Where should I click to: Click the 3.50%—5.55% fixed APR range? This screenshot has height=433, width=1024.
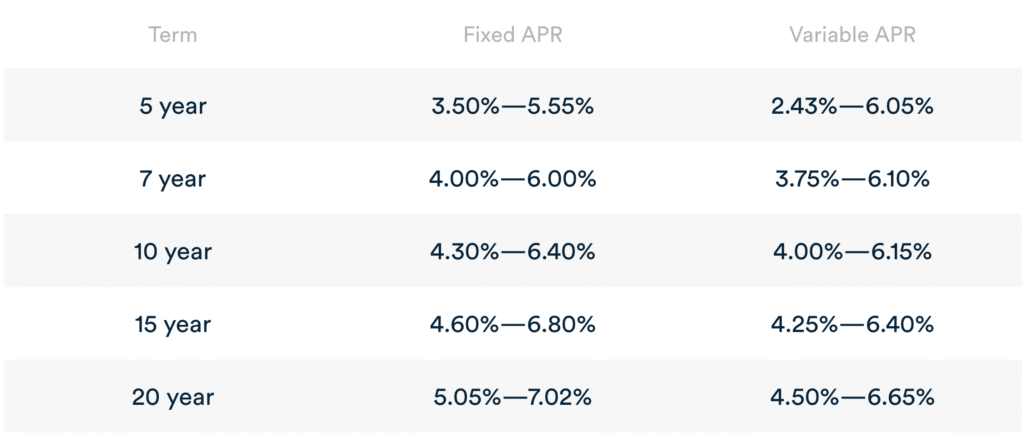click(512, 106)
